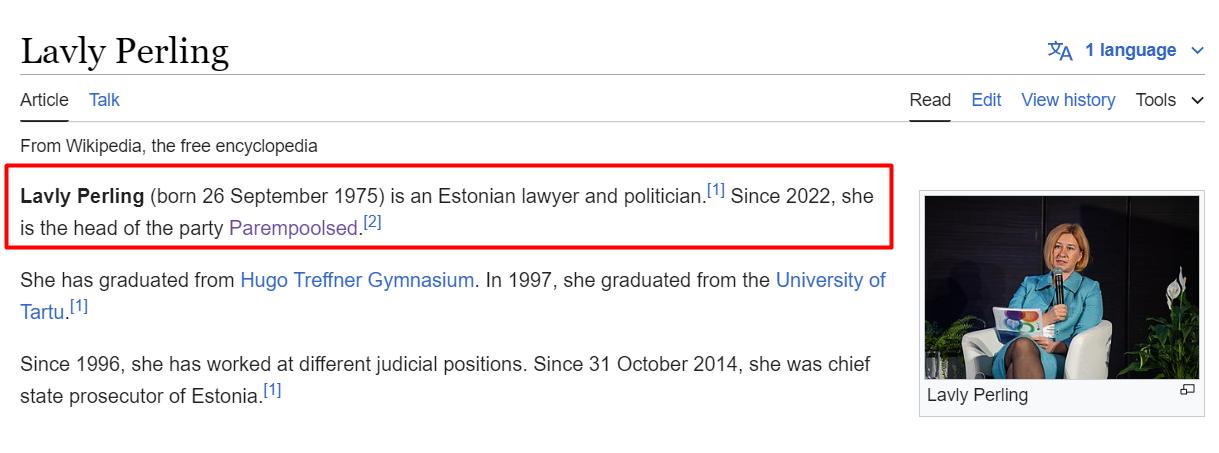Expand the Tools menu
1219x453 pixels.
1169,100
